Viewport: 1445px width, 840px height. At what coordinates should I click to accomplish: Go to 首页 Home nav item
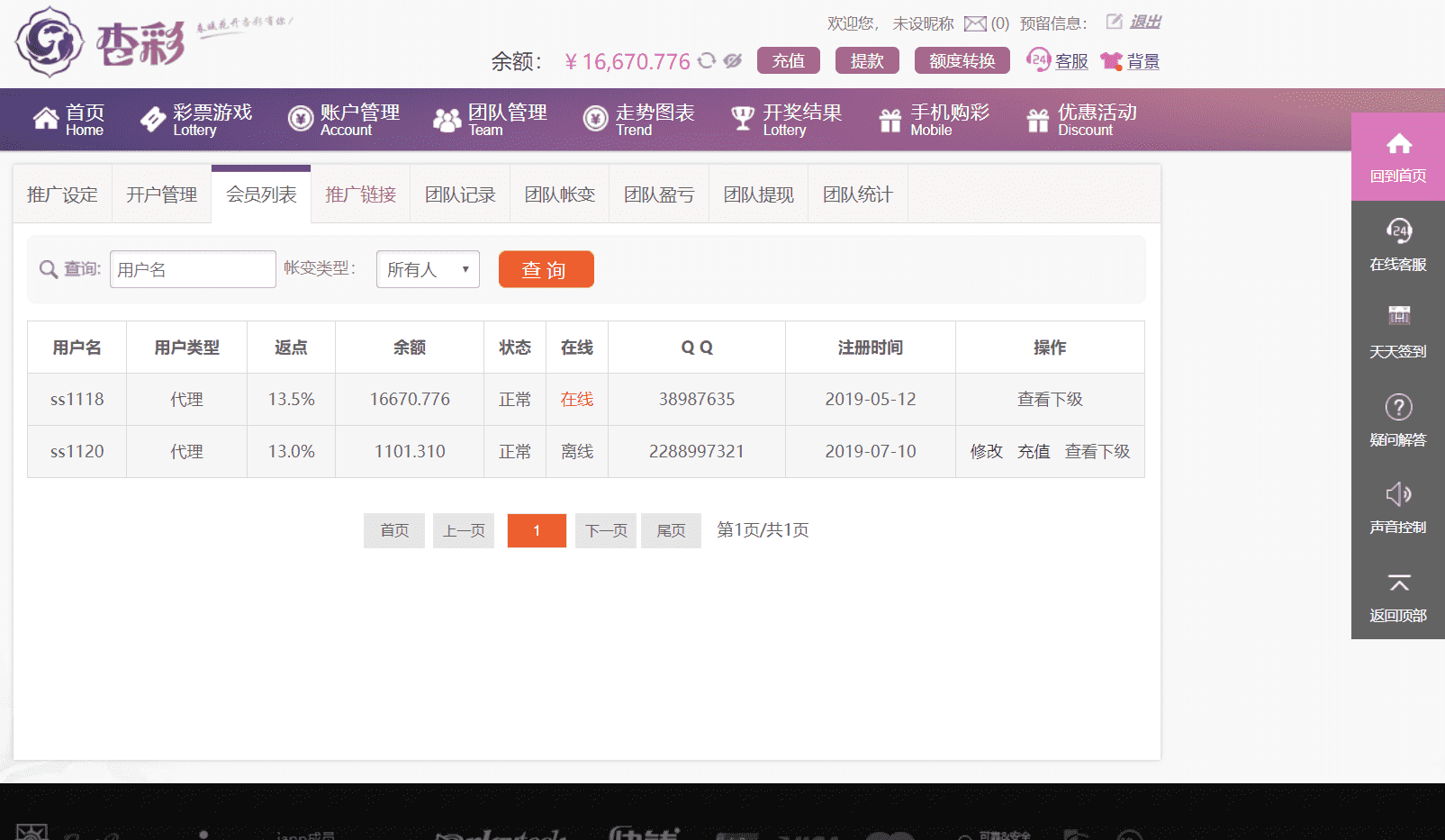coord(68,119)
